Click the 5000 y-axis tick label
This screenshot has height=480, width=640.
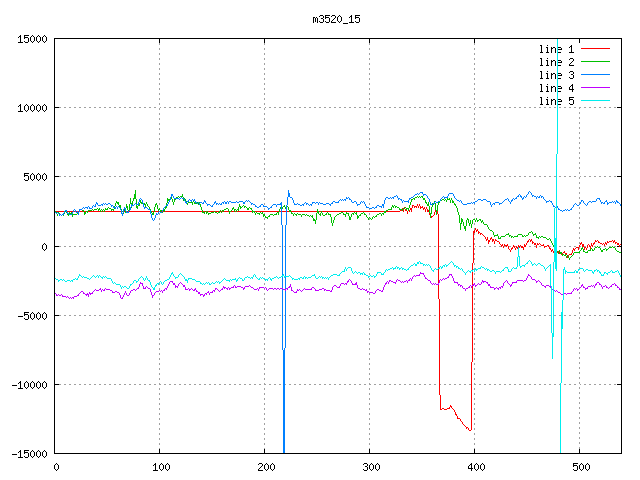(35, 177)
